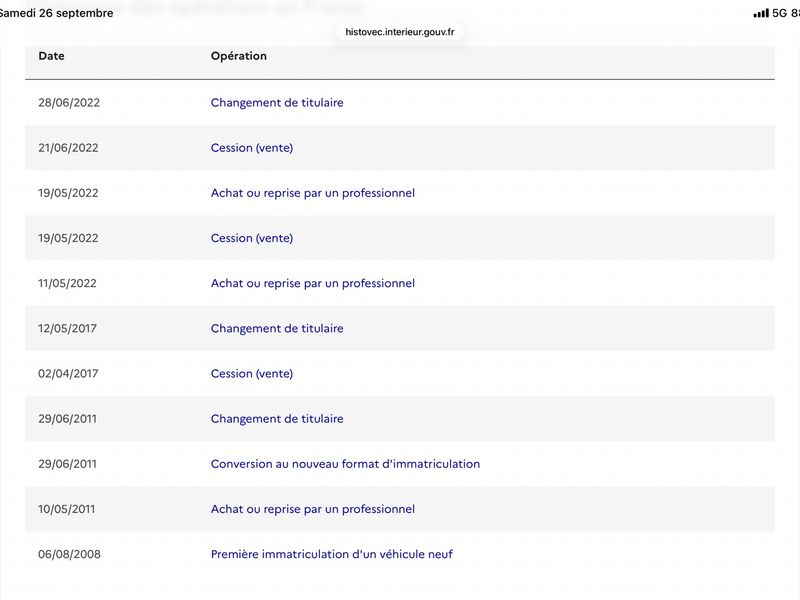The height and width of the screenshot is (600, 800).
Task: Open Cession (vente) dated 19/05/2022
Action: click(252, 238)
